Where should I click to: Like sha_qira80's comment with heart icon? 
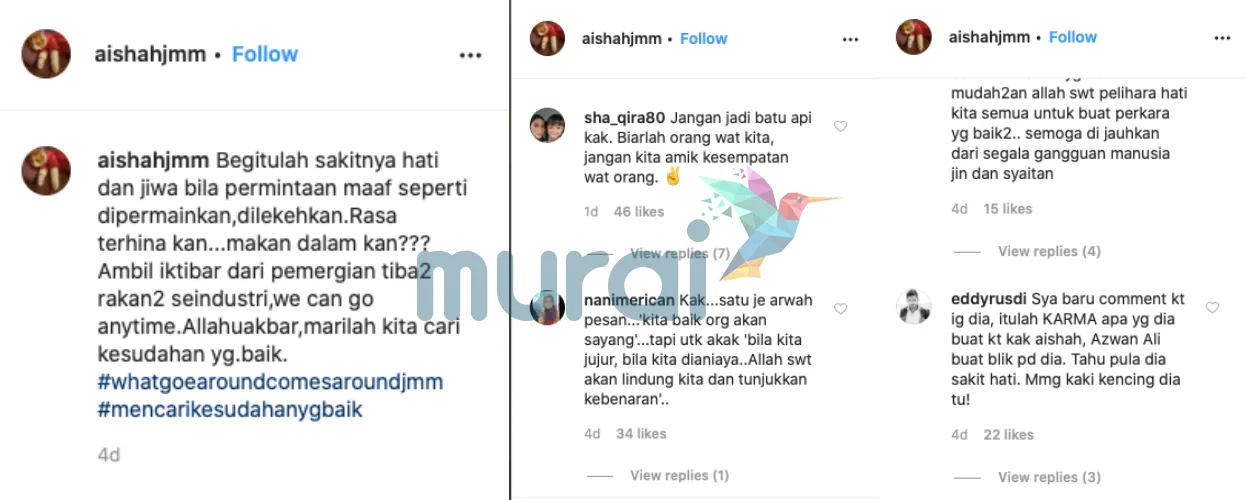[x=840, y=127]
